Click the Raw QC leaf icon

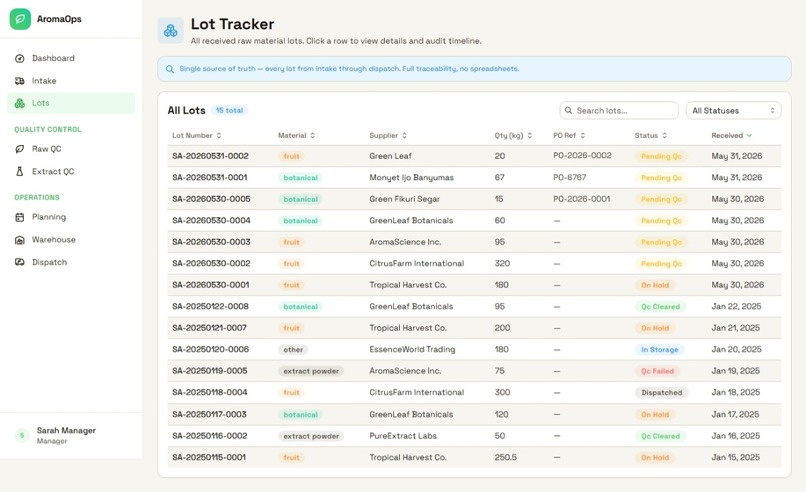coord(20,149)
